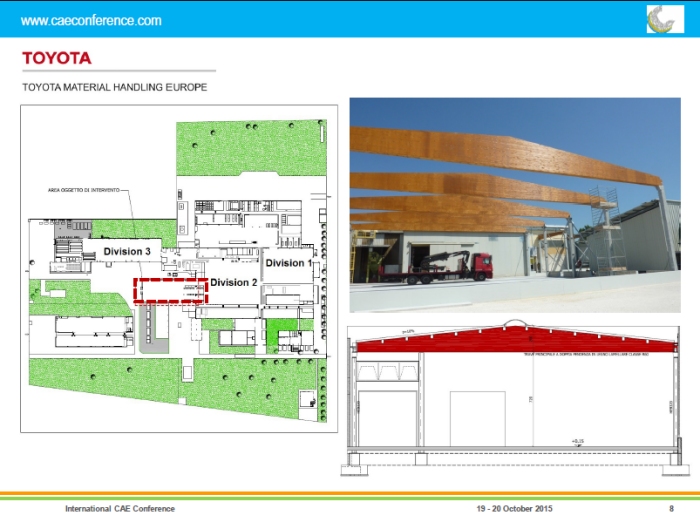Click the large door opening in the section drawing
Viewport: 700px width, 522px height.
386,419
